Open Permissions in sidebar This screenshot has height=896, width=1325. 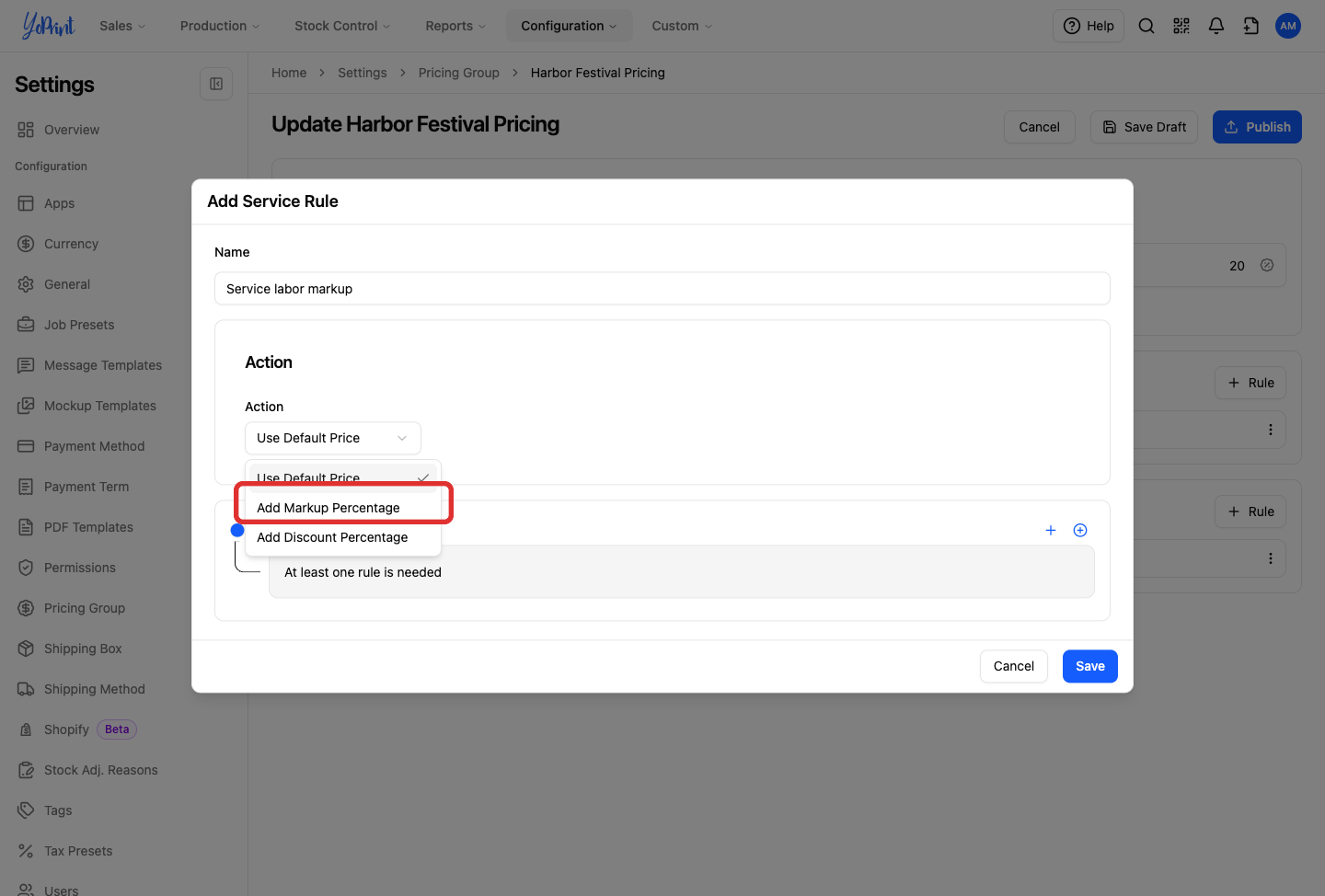point(80,568)
